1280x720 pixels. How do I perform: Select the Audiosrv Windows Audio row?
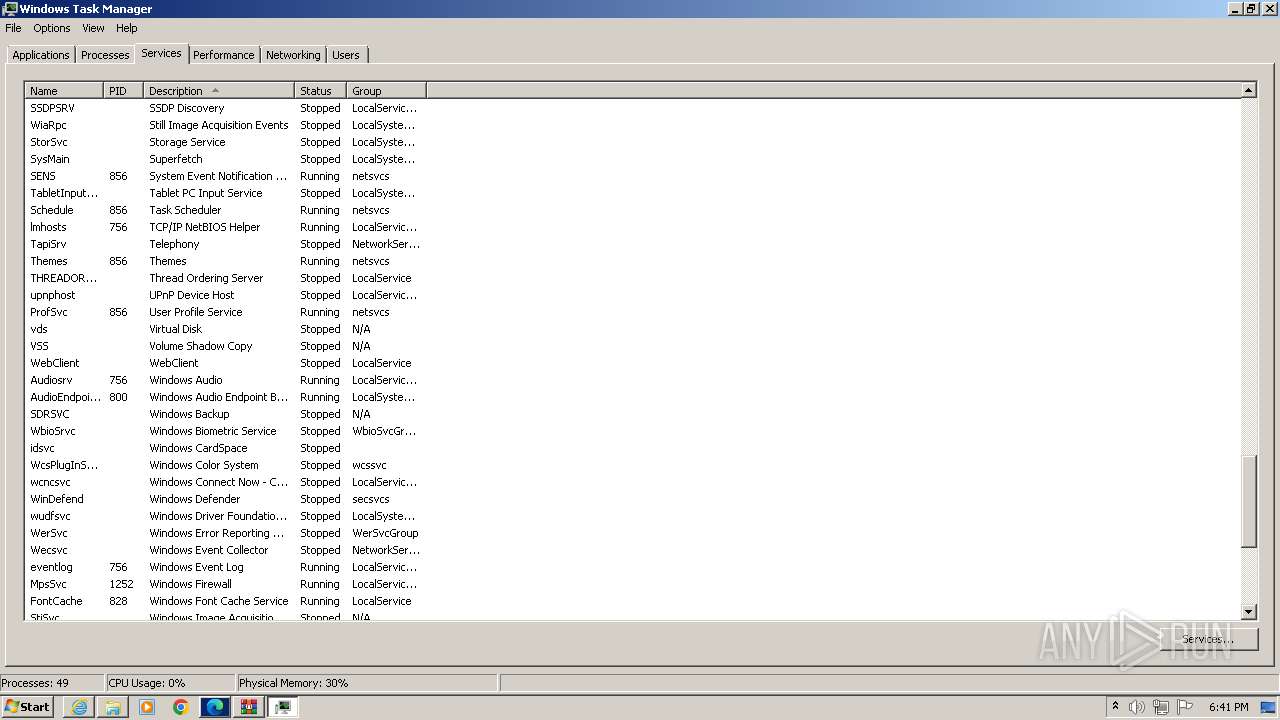click(225, 380)
